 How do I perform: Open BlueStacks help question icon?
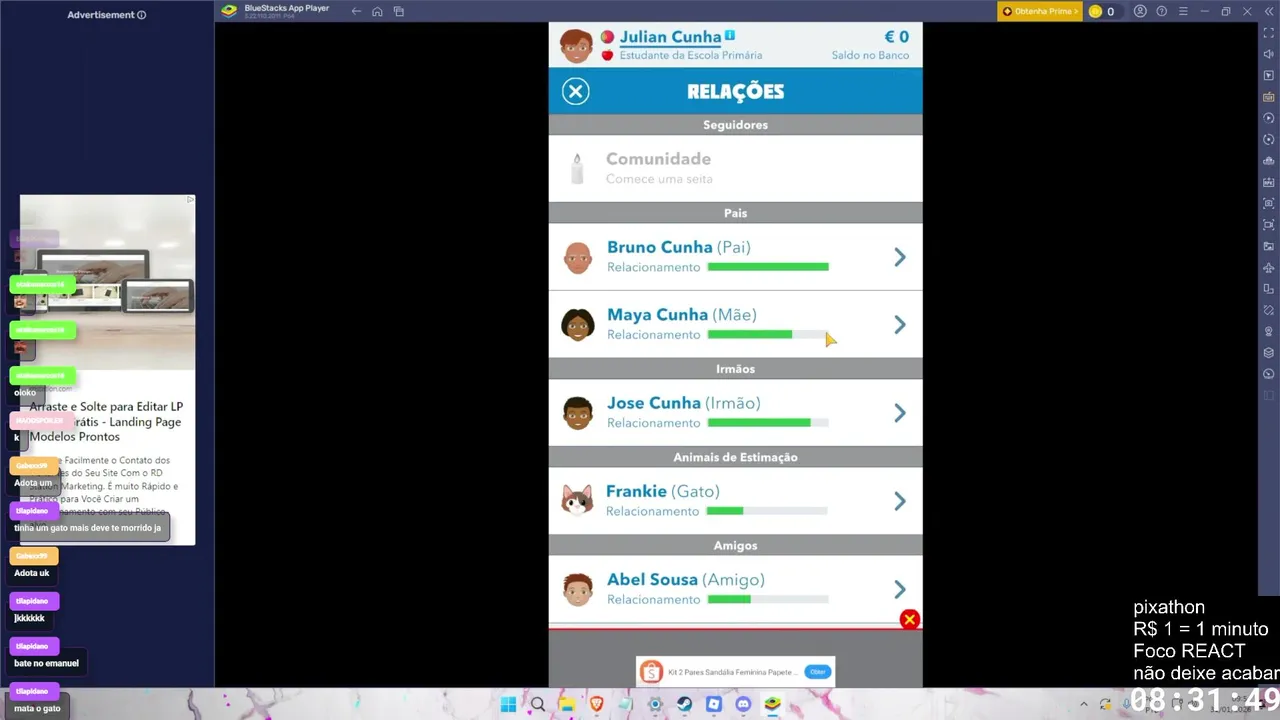1161,11
